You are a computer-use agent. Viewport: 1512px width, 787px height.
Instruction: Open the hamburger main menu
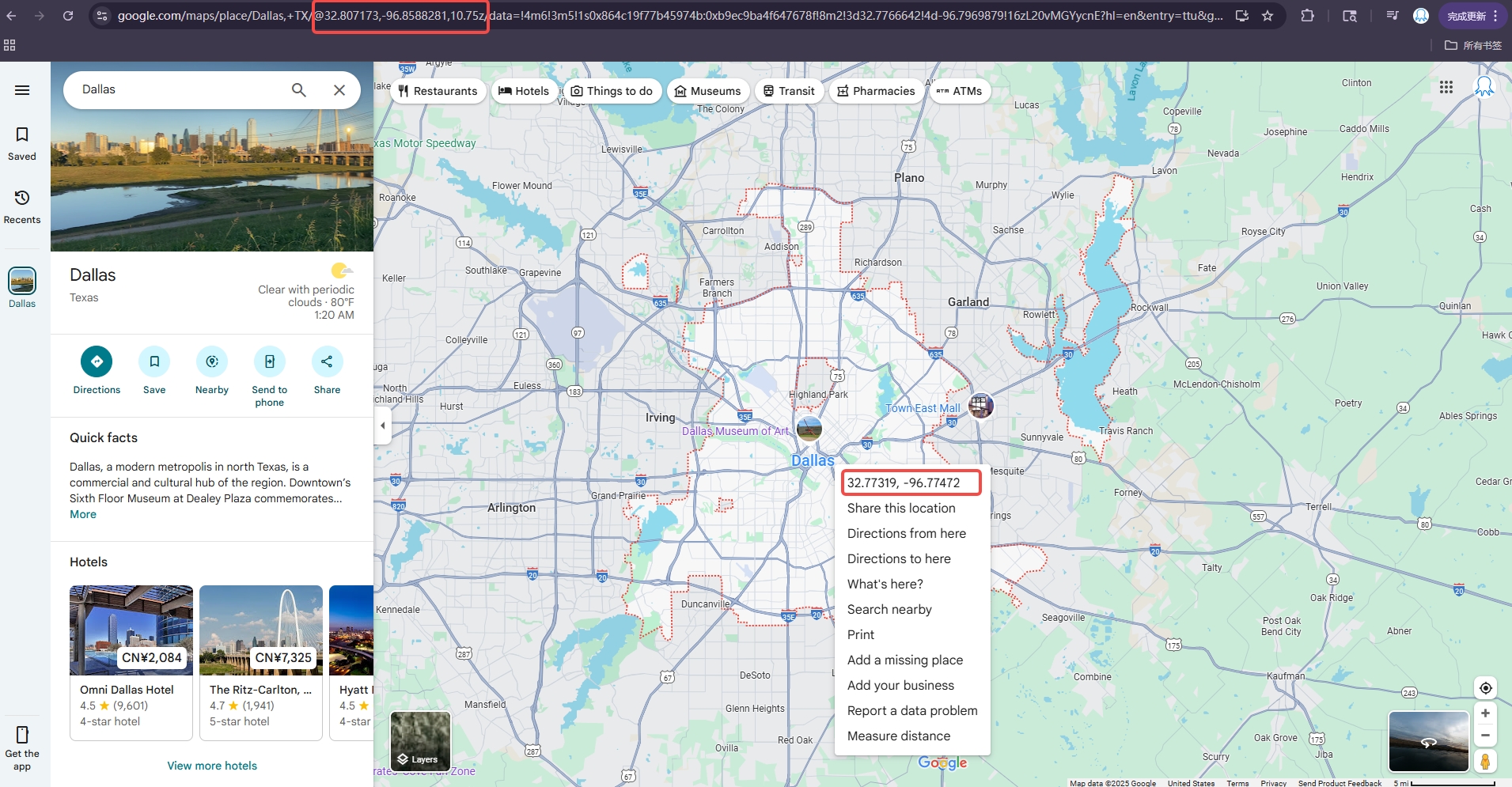click(x=22, y=90)
